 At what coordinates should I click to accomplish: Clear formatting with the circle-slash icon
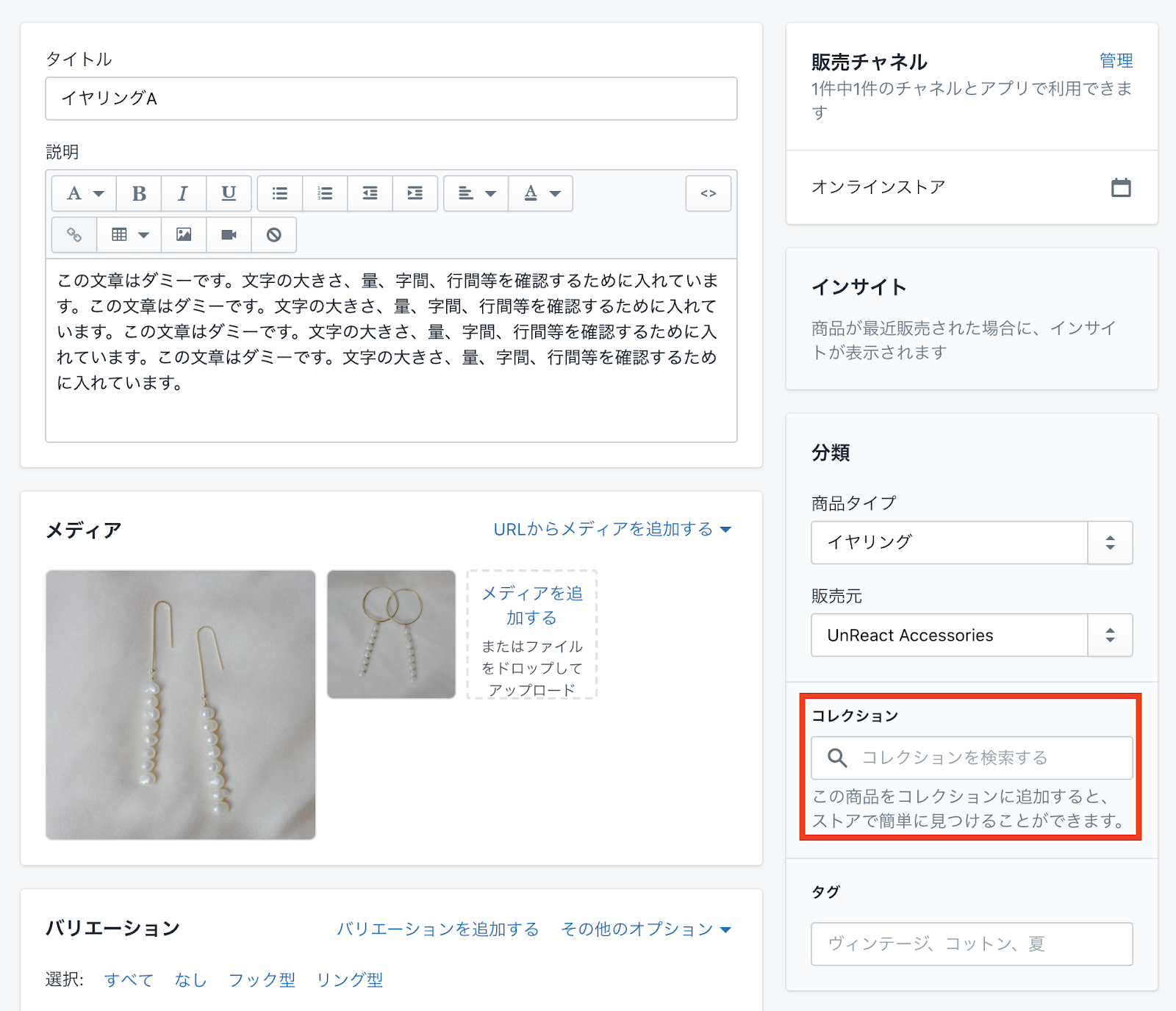[273, 235]
